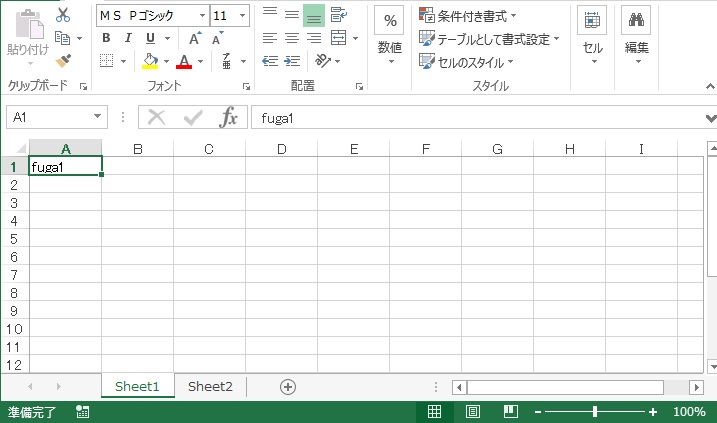
Task: Open Conditional Formatting (条件付き書式)
Action: tap(468, 16)
